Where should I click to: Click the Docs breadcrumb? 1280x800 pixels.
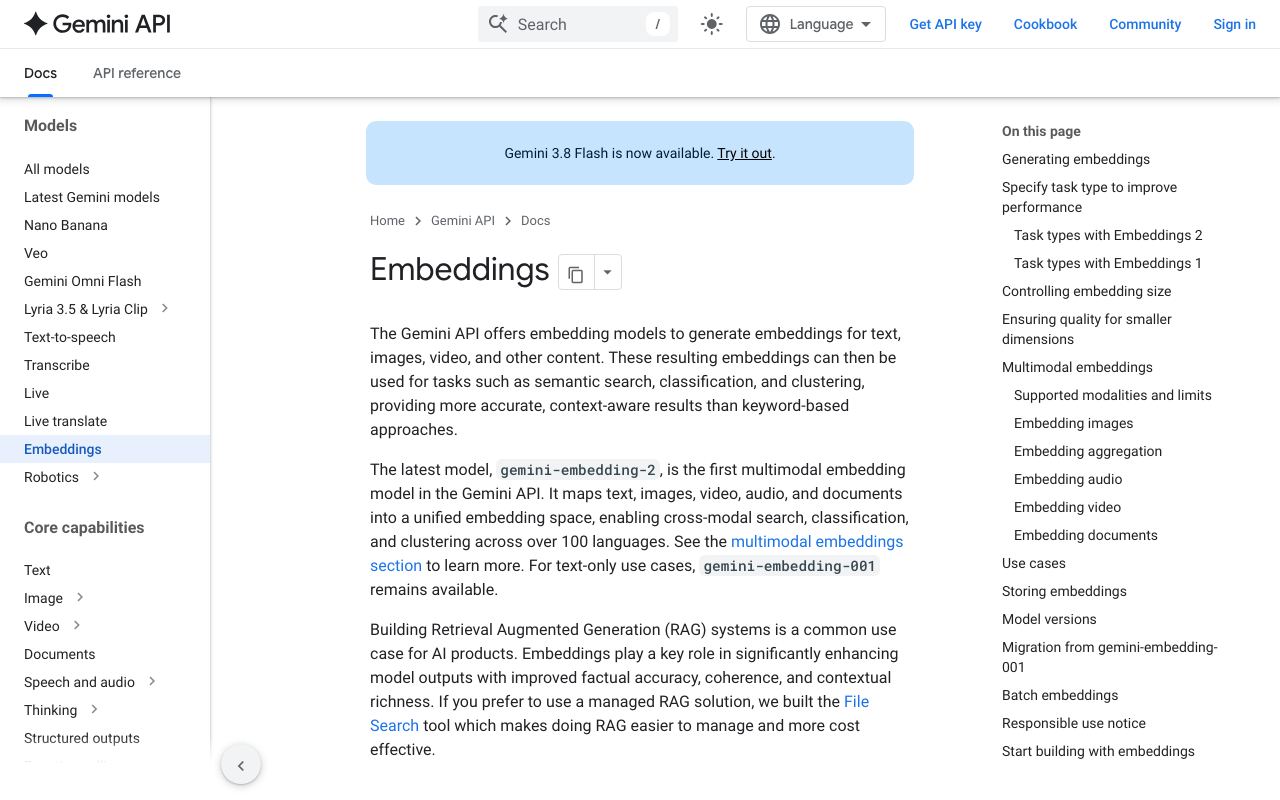pyautogui.click(x=535, y=220)
